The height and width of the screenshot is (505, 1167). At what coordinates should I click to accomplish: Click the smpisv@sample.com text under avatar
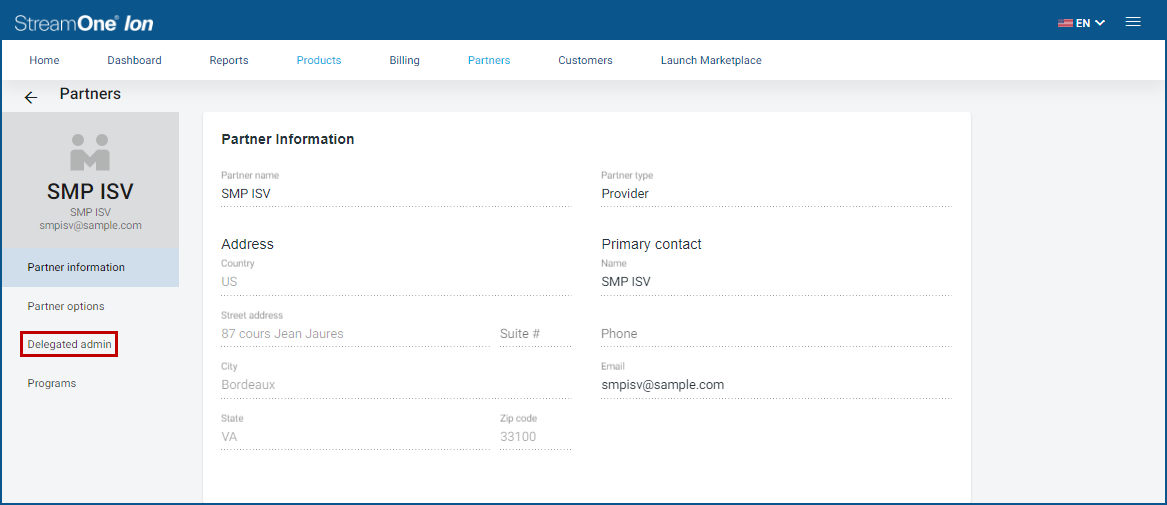click(90, 225)
